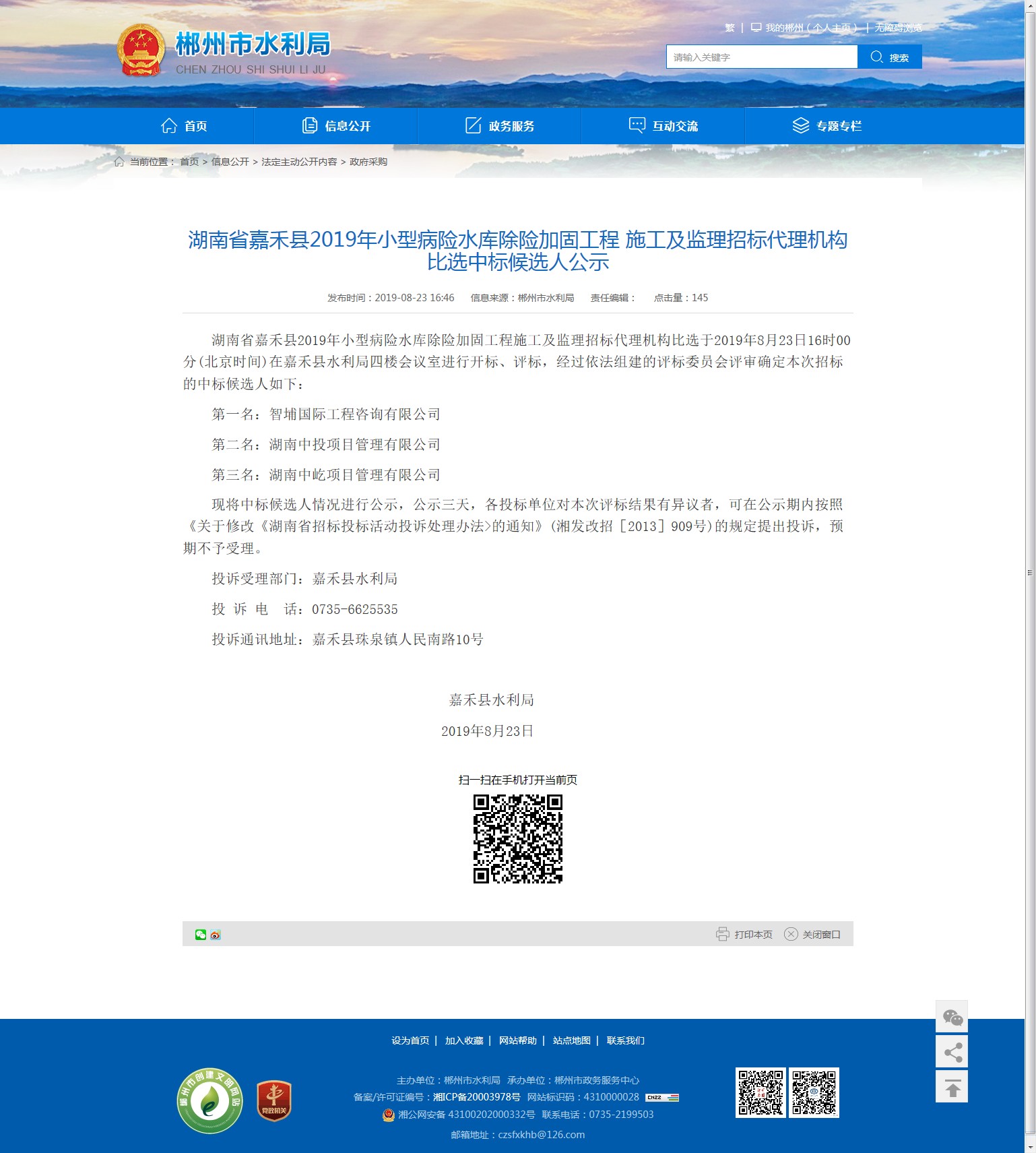Click footer phone 0735-2199503
The height and width of the screenshot is (1153, 1036).
tap(621, 1115)
